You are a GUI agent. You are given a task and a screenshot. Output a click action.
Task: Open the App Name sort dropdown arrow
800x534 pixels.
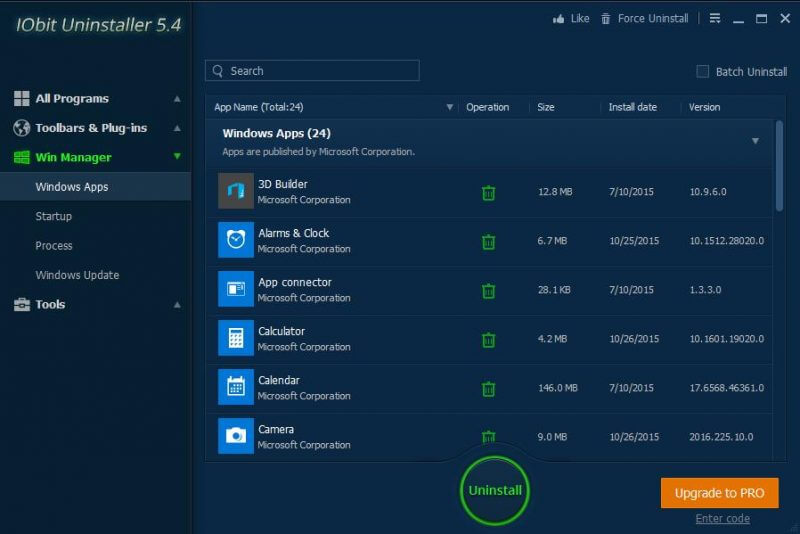tap(449, 107)
